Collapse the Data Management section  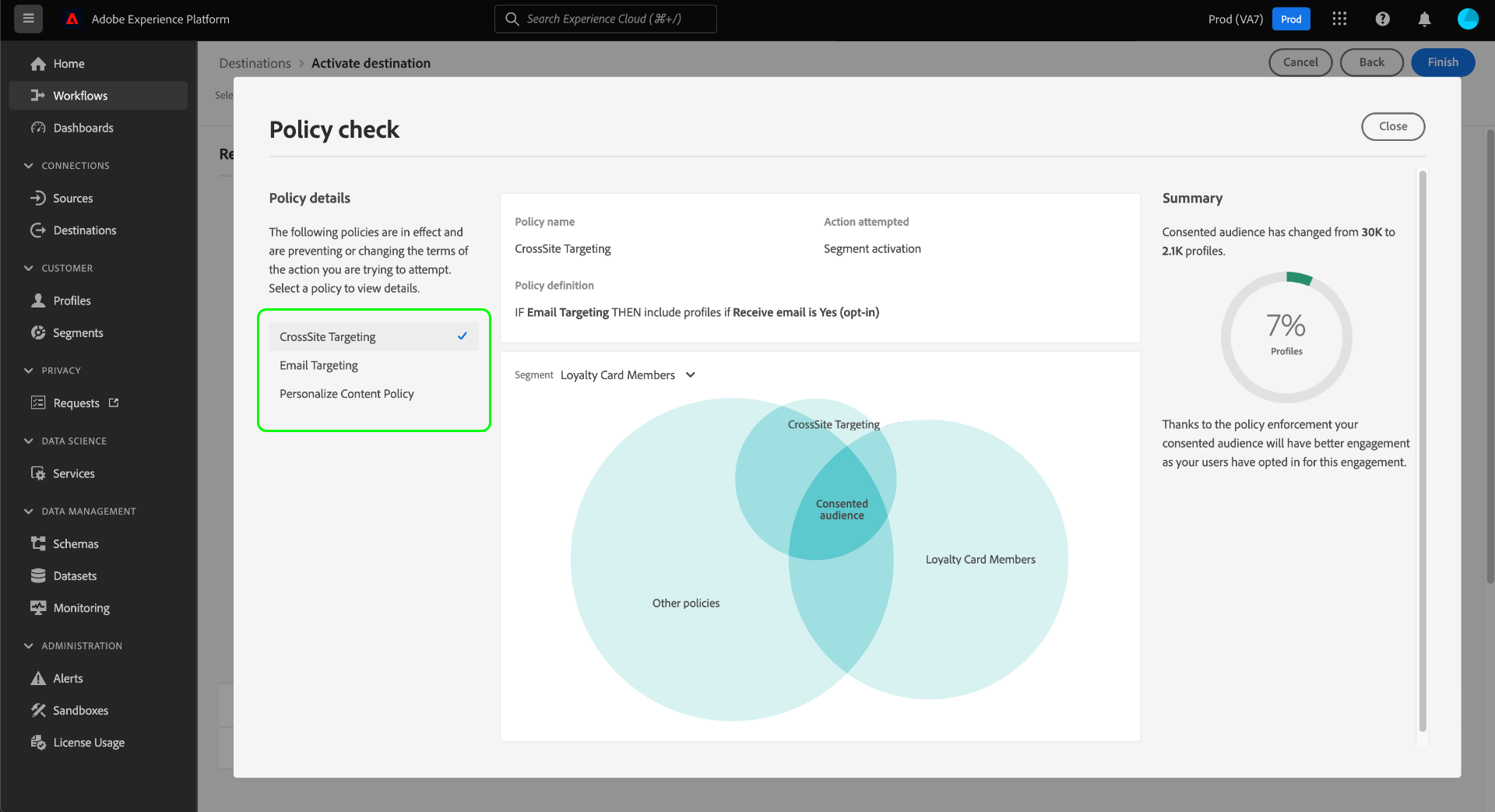[29, 511]
